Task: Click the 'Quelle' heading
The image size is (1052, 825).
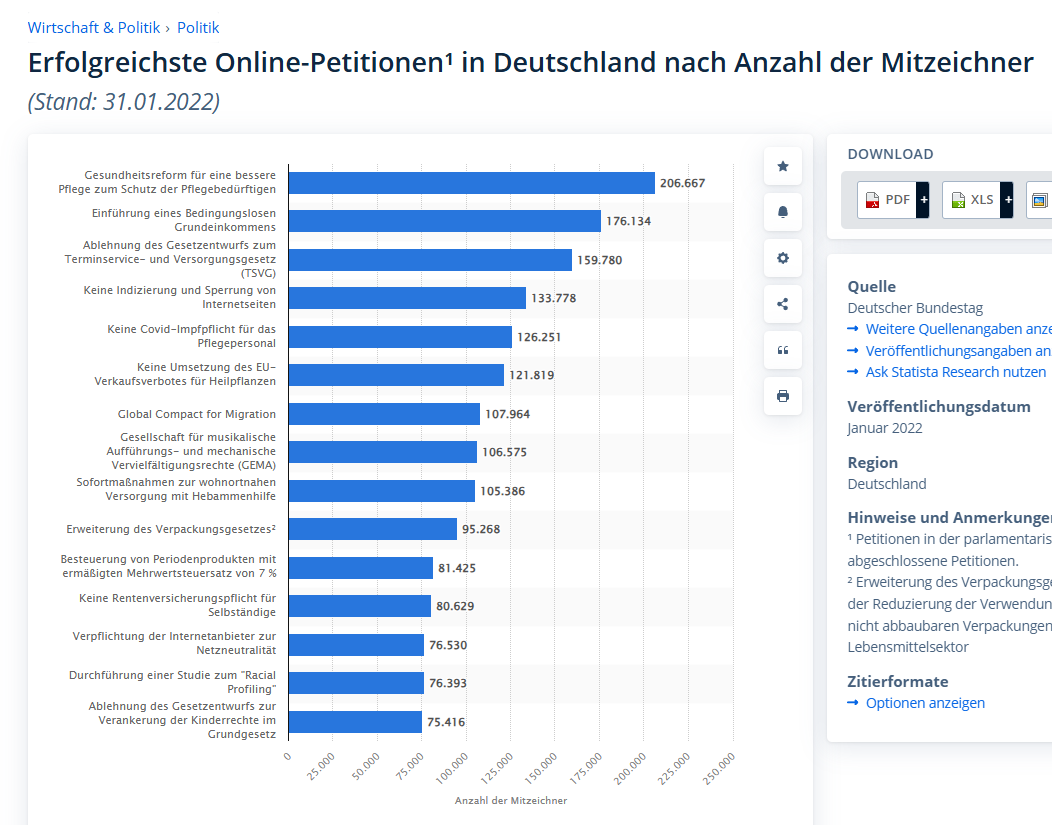Action: click(x=872, y=286)
